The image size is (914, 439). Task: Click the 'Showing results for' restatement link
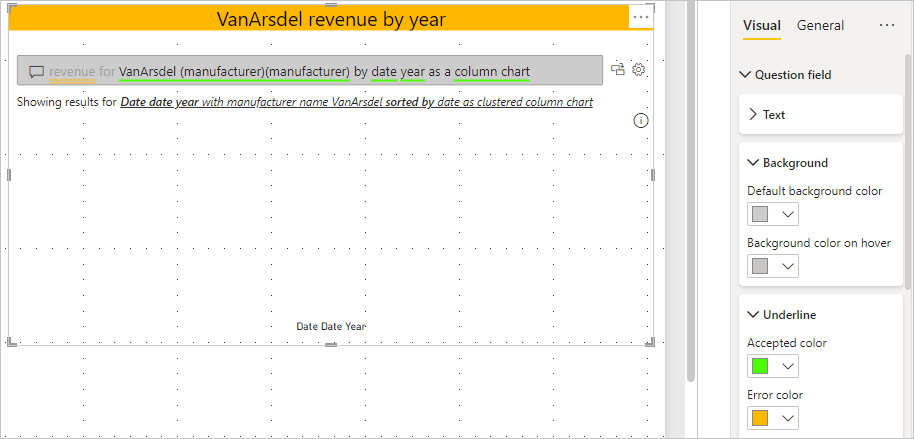coord(357,102)
